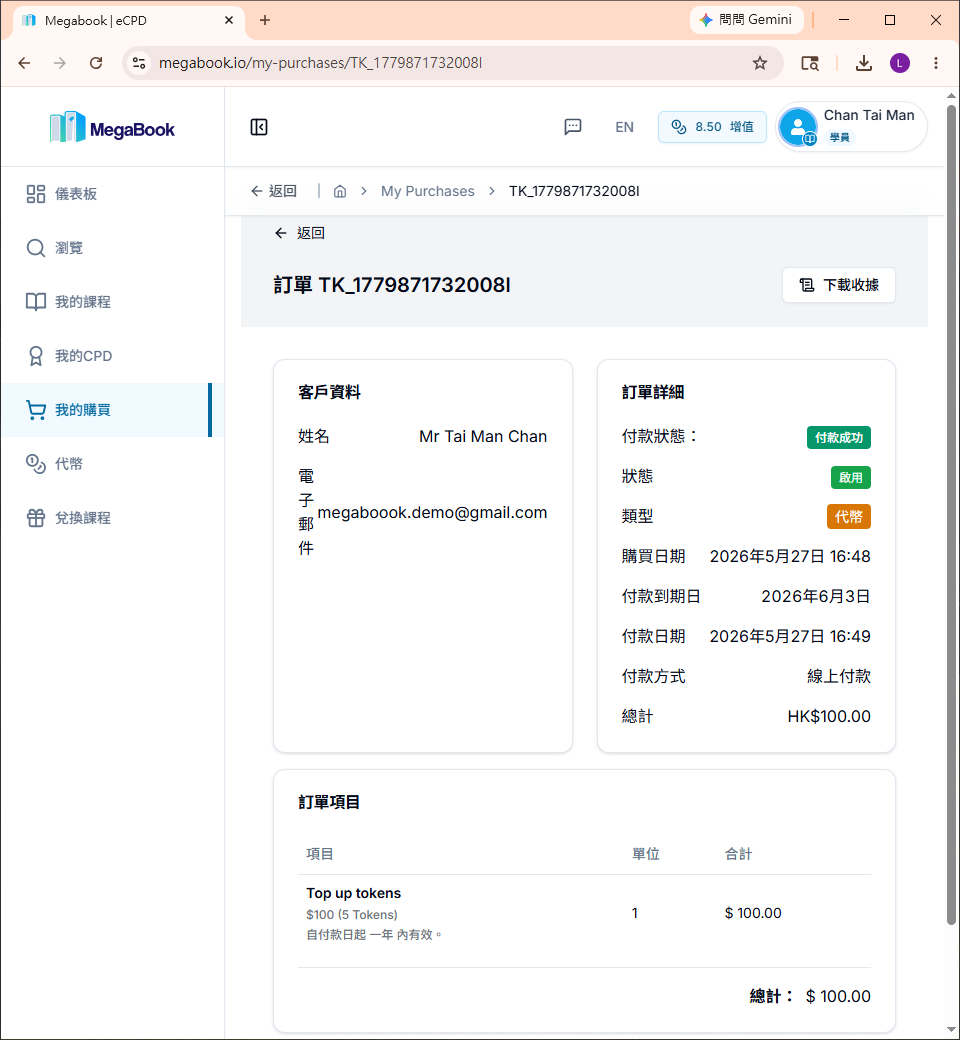The height and width of the screenshot is (1040, 960).
Task: Click the order items 總計 $ 100.00
Action: pos(809,996)
